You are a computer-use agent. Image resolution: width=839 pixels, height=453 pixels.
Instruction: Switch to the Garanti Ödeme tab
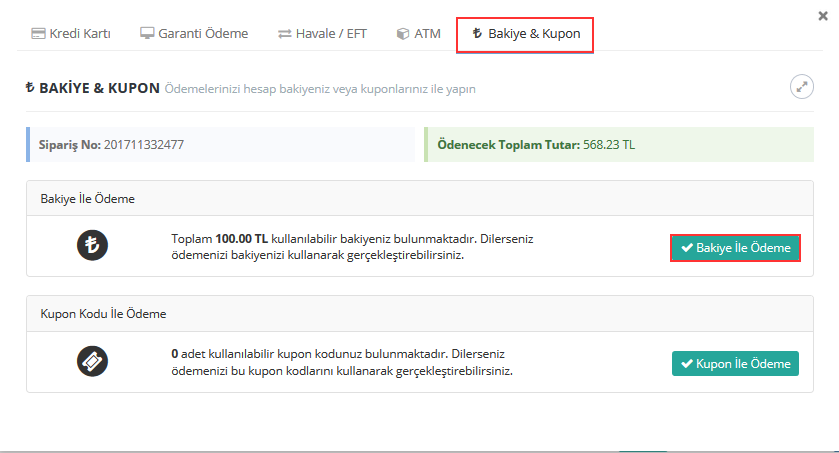[x=192, y=33]
